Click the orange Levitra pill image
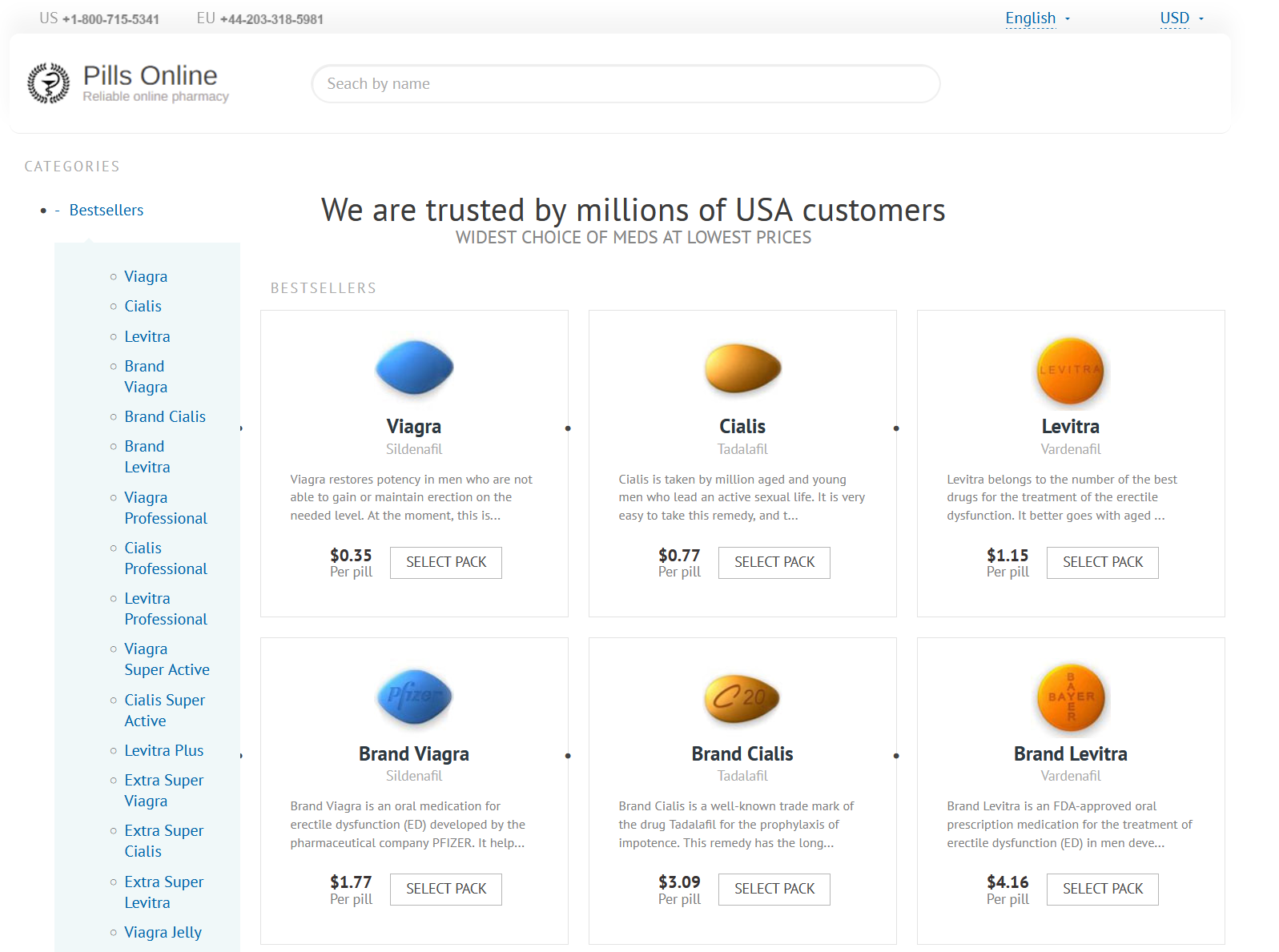The height and width of the screenshot is (952, 1279). point(1071,370)
